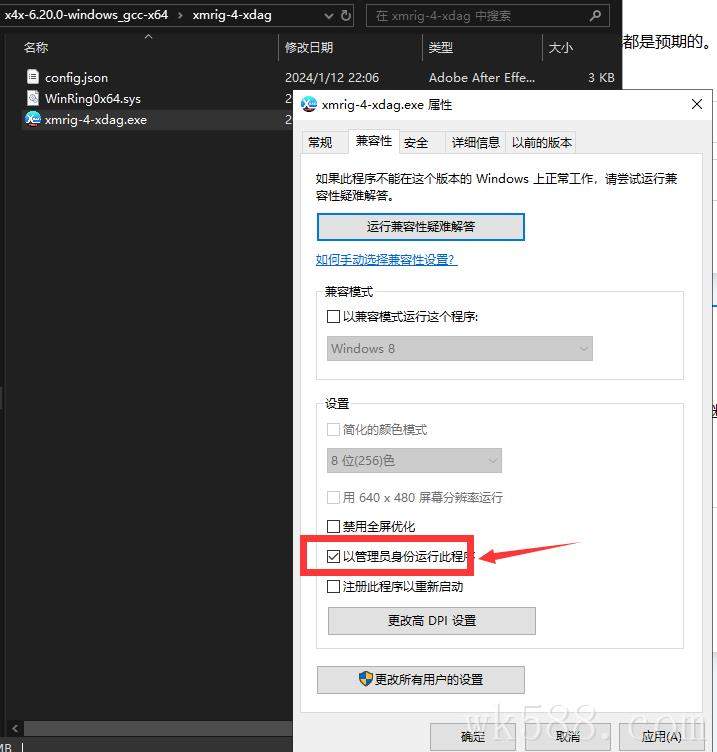Click the horizontal scrollbar in file list

click(158, 728)
